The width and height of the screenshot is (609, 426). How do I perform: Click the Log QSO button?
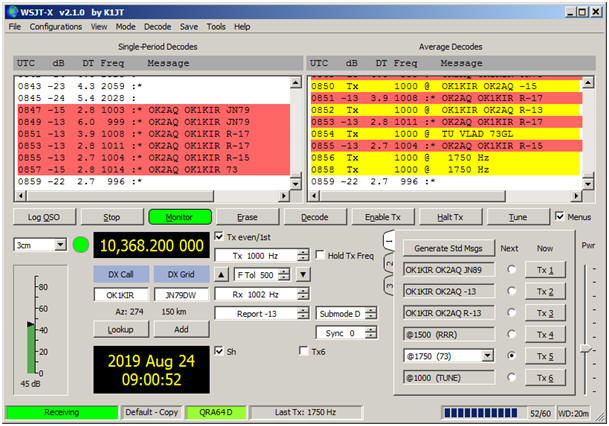click(44, 217)
